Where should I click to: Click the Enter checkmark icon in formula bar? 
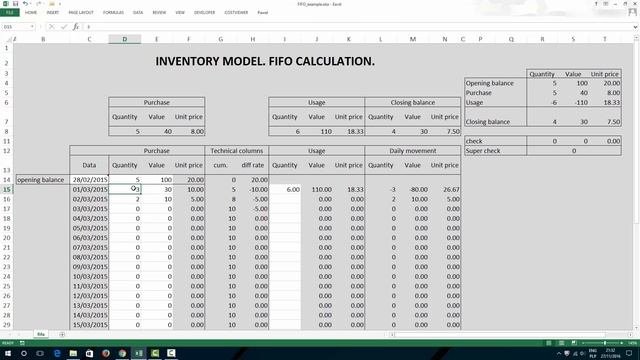tap(64, 27)
